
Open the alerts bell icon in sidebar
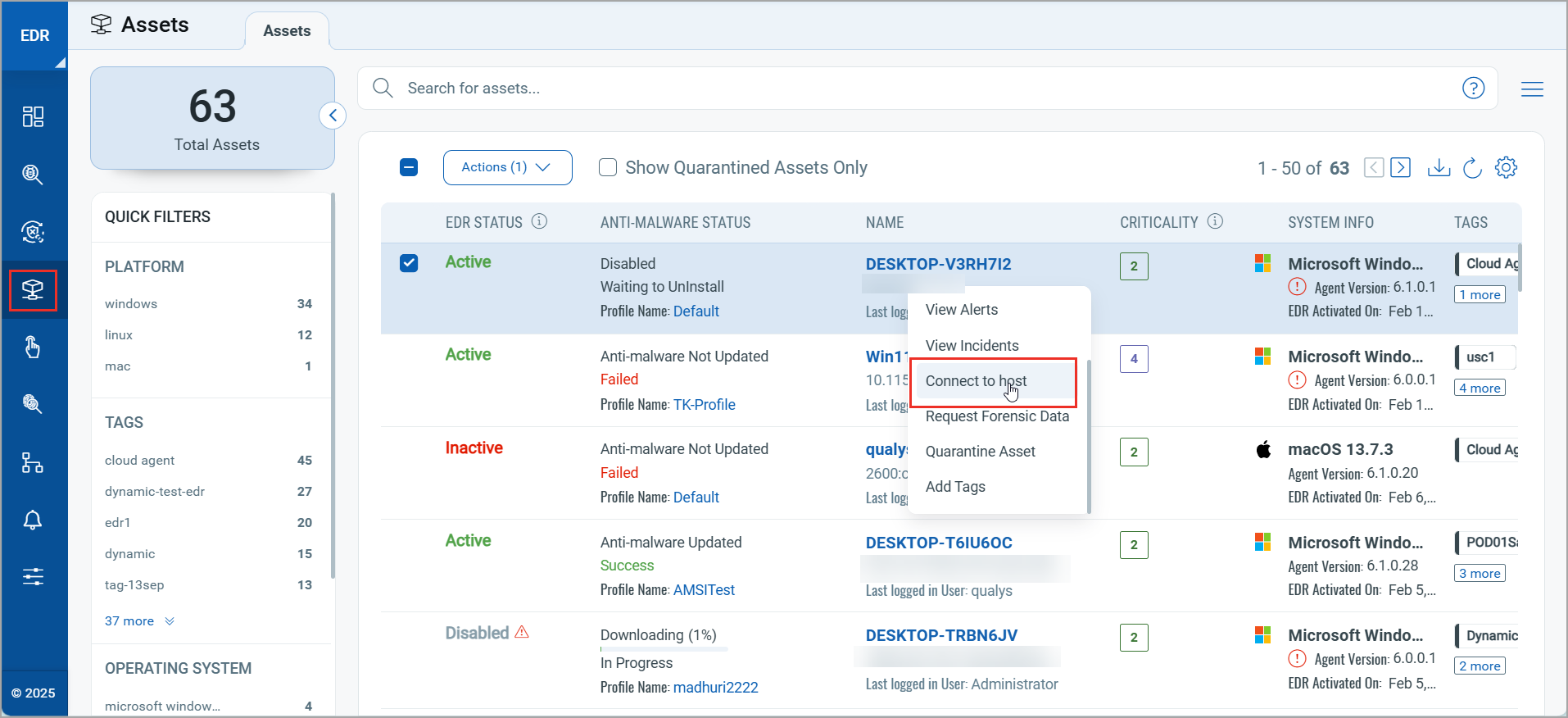click(33, 520)
